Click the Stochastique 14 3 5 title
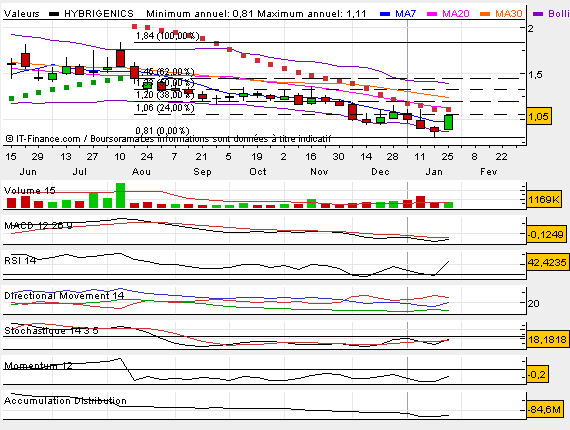The width and height of the screenshot is (570, 430). [x=51, y=330]
